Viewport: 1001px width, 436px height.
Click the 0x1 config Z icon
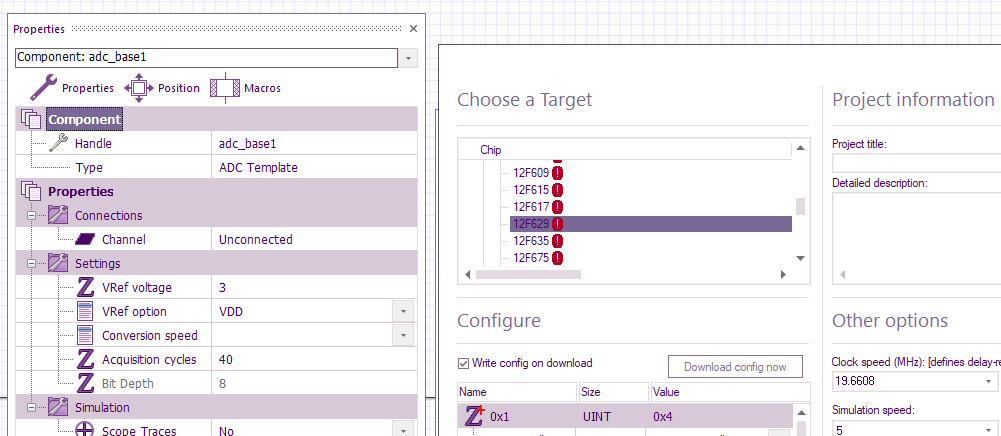[474, 416]
